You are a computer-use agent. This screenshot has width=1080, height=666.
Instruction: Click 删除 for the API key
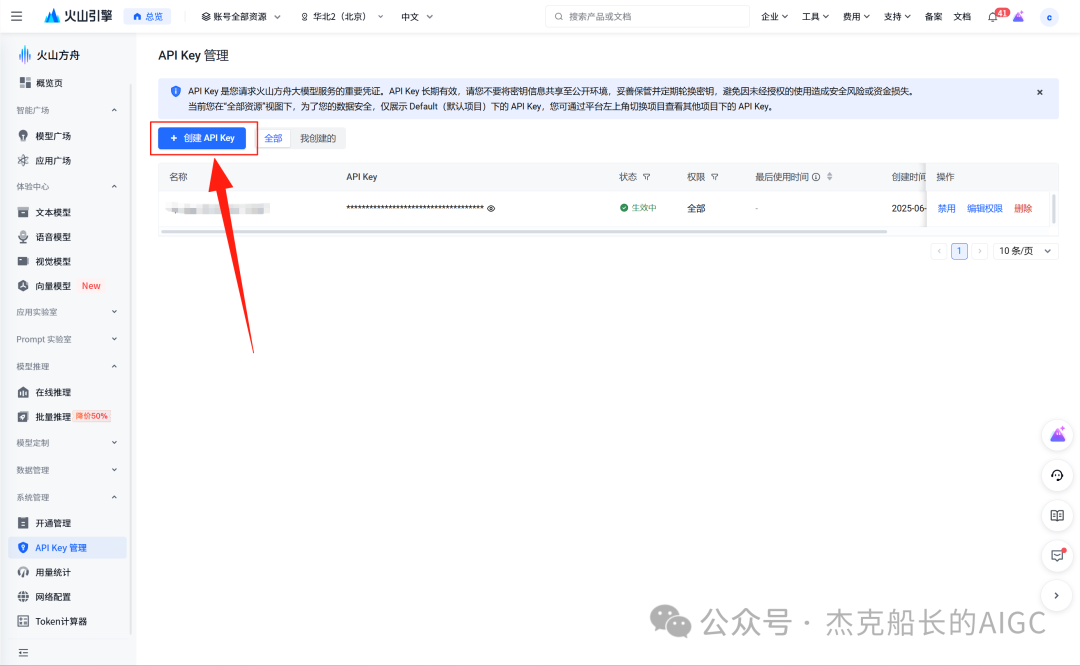[x=1023, y=208]
